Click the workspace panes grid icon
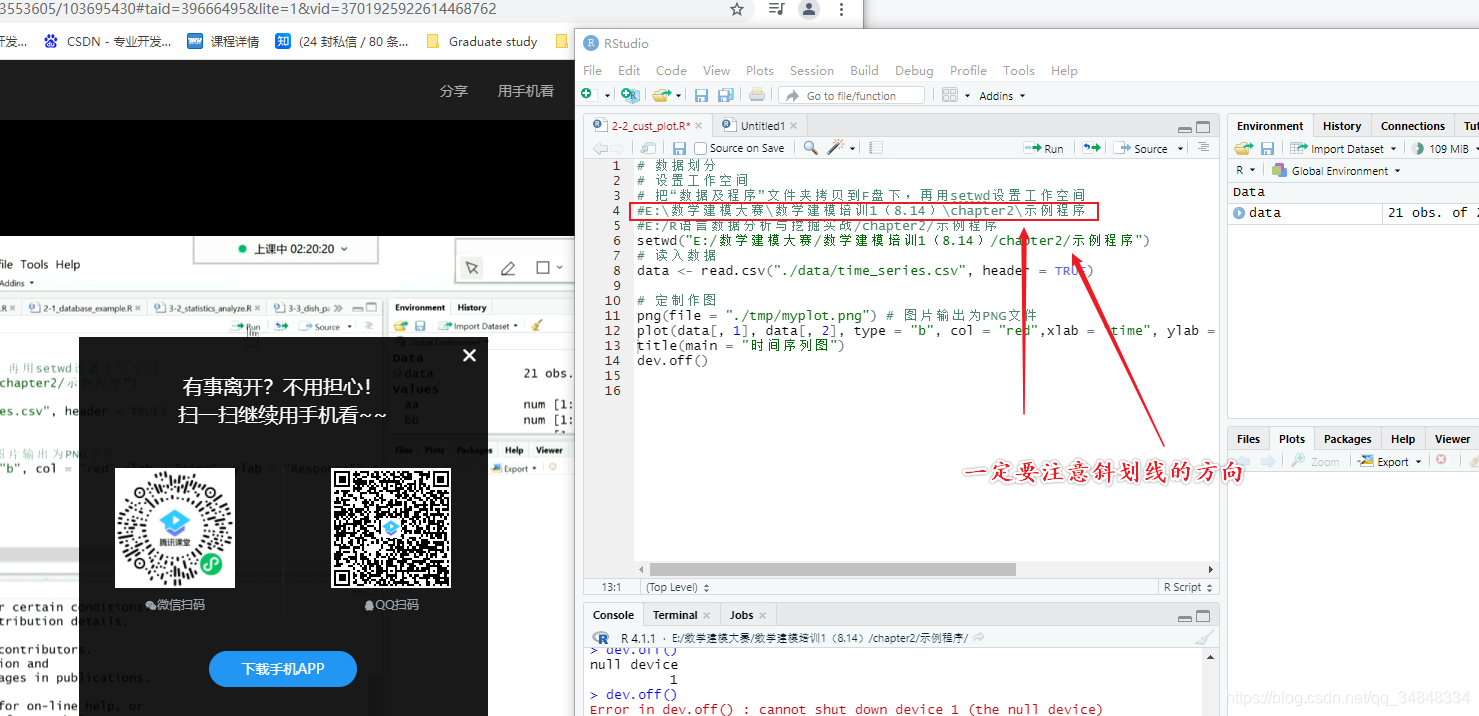1479x716 pixels. click(x=950, y=95)
